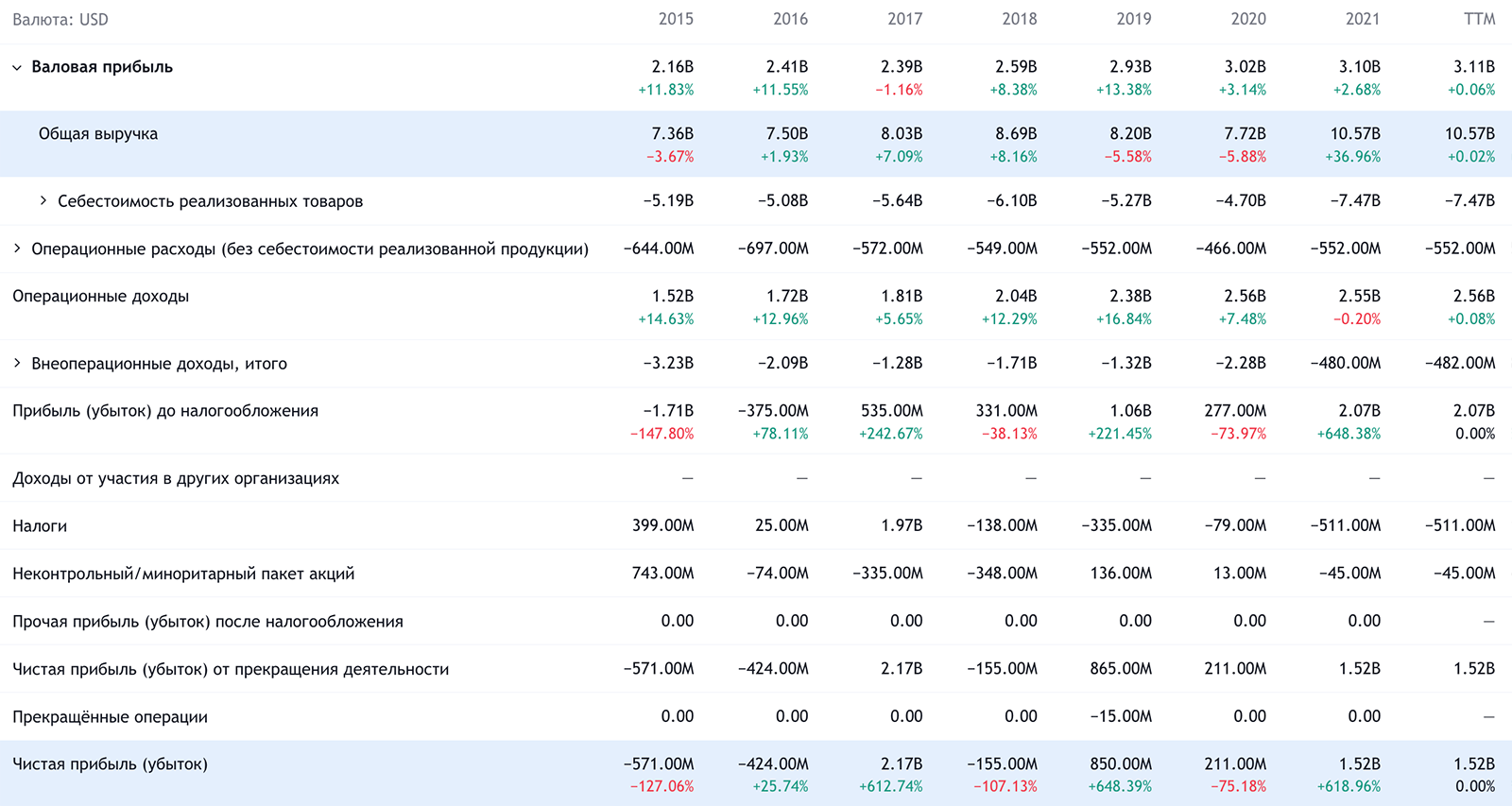
Task: Click pretax profit value 535.00M
Action: point(892,411)
